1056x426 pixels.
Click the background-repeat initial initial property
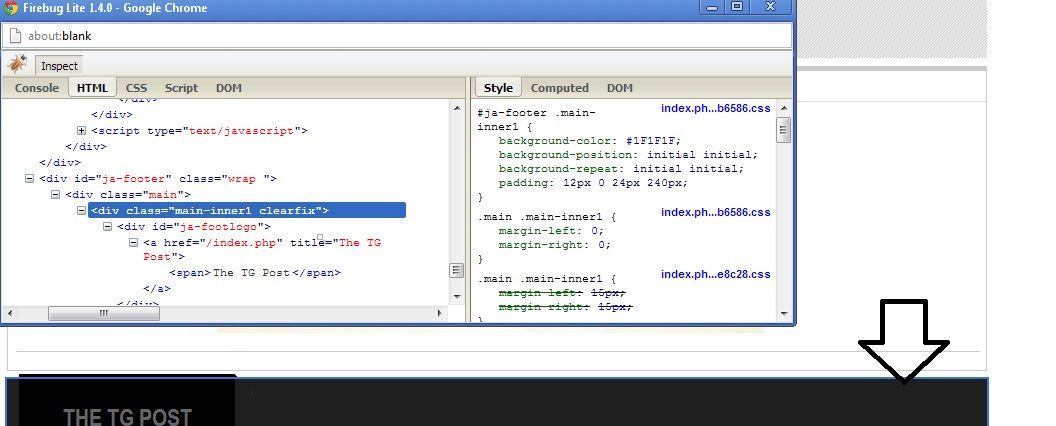pos(621,169)
